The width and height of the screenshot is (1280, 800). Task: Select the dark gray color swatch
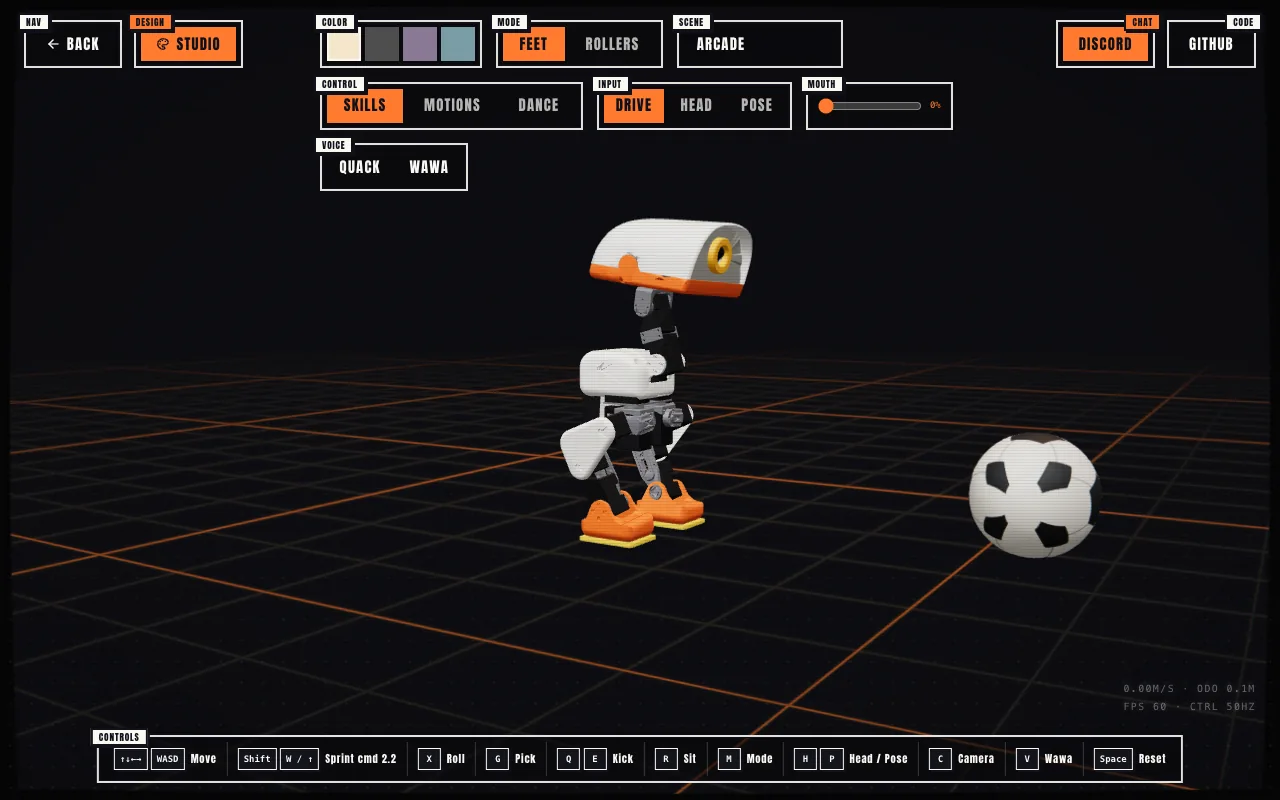coord(382,44)
